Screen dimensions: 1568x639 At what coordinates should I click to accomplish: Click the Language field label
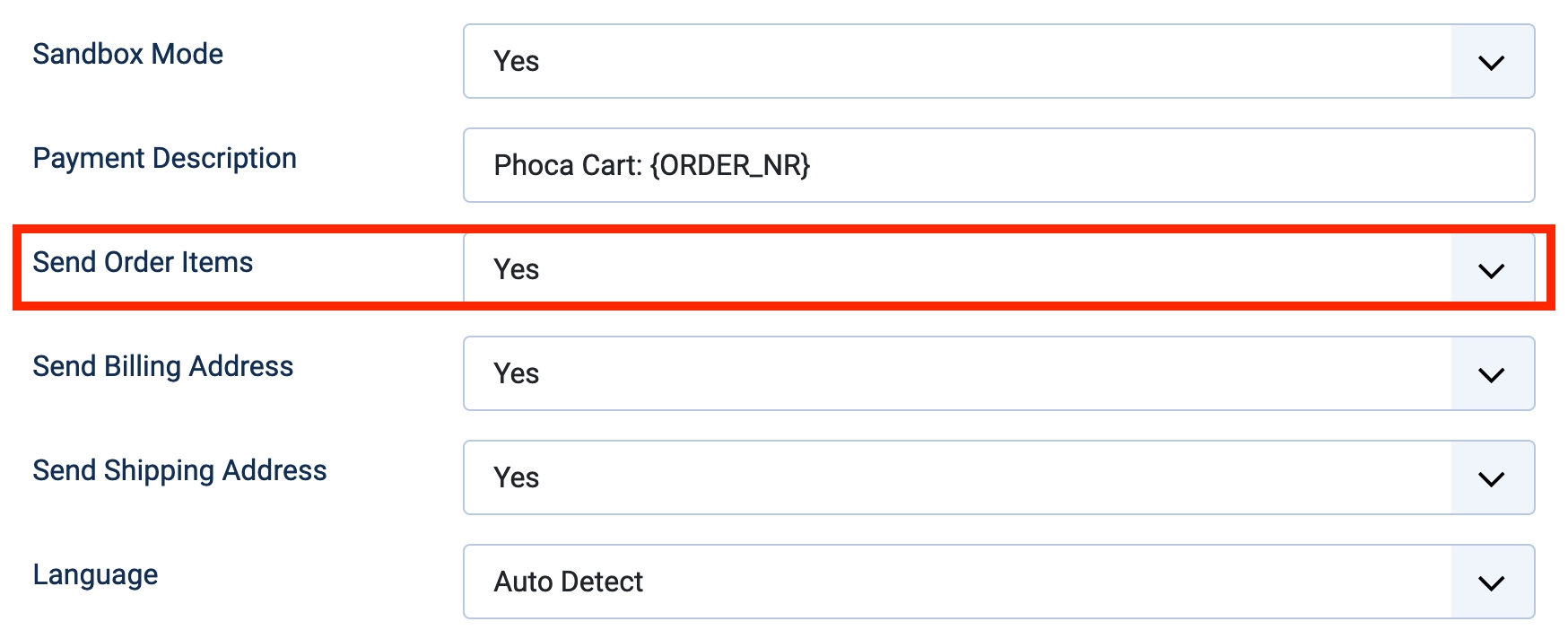point(96,574)
